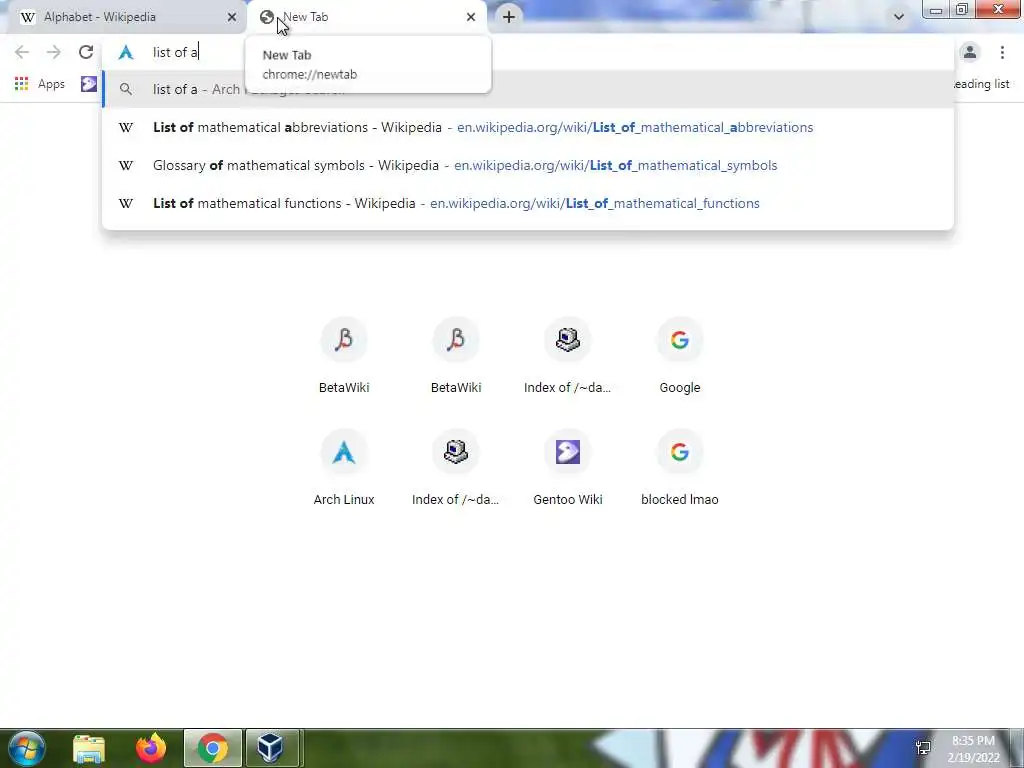Click the Wikipedia W icon of abbreviations suggestion
This screenshot has height=768, width=1024.
tap(126, 128)
